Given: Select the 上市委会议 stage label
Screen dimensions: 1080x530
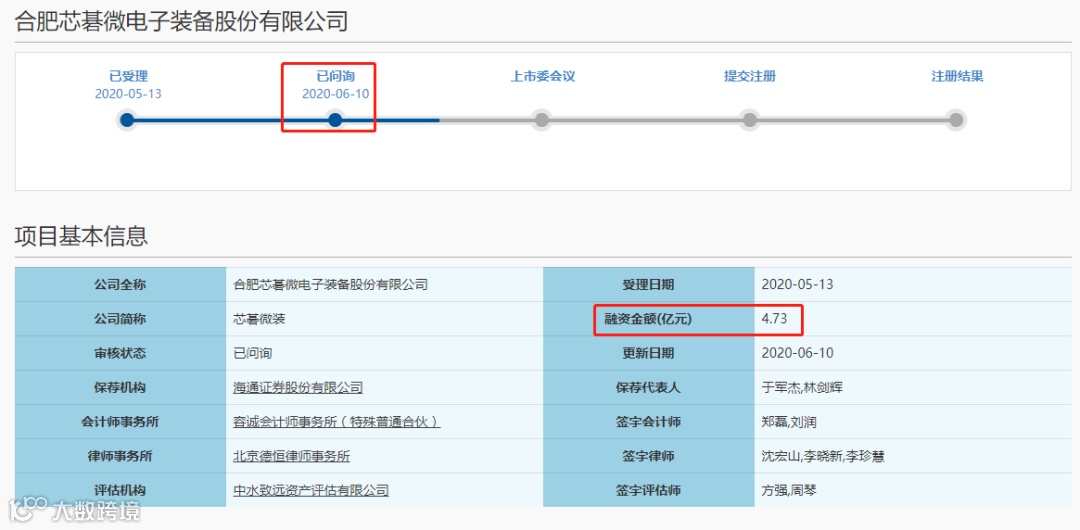Looking at the screenshot, I should tap(542, 76).
